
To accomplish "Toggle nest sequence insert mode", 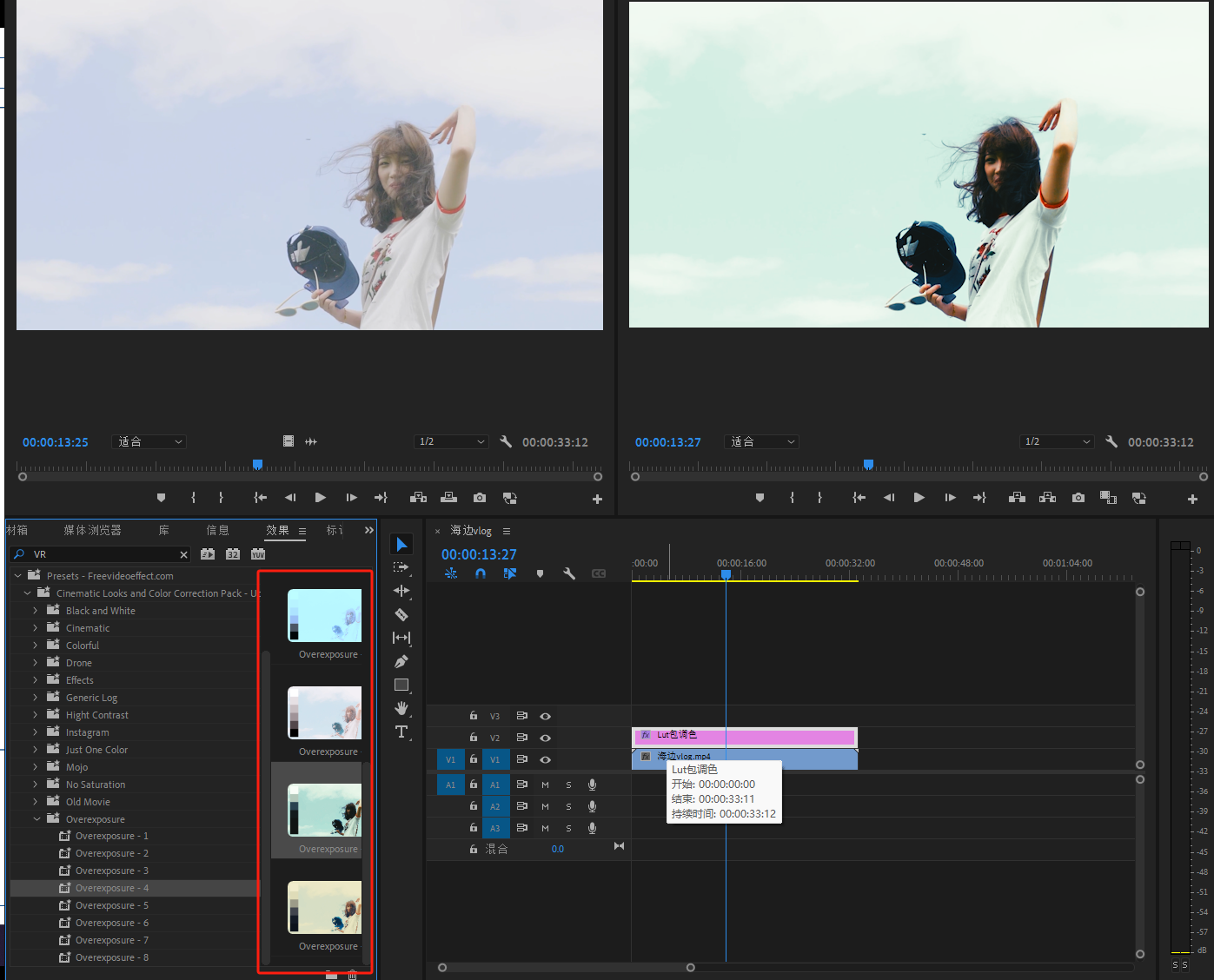I will (451, 573).
